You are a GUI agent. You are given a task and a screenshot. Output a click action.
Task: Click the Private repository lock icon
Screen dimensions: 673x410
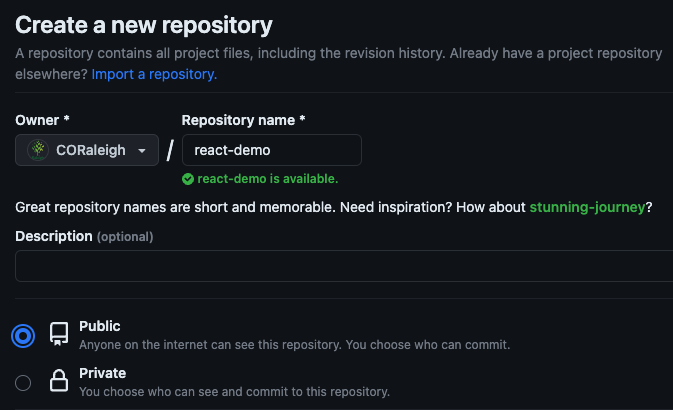(59, 381)
